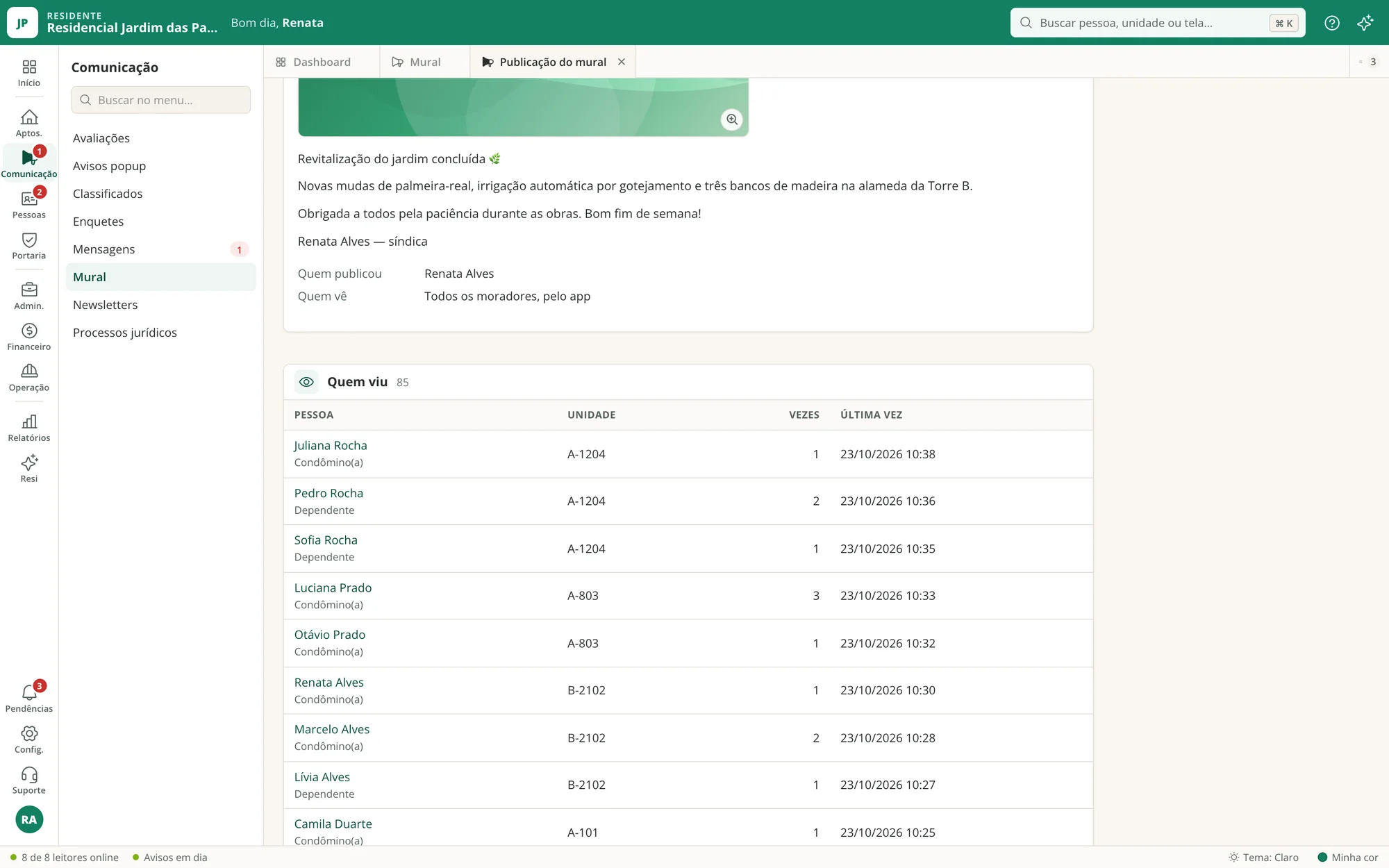Open Enquetes menu item

coord(160,222)
